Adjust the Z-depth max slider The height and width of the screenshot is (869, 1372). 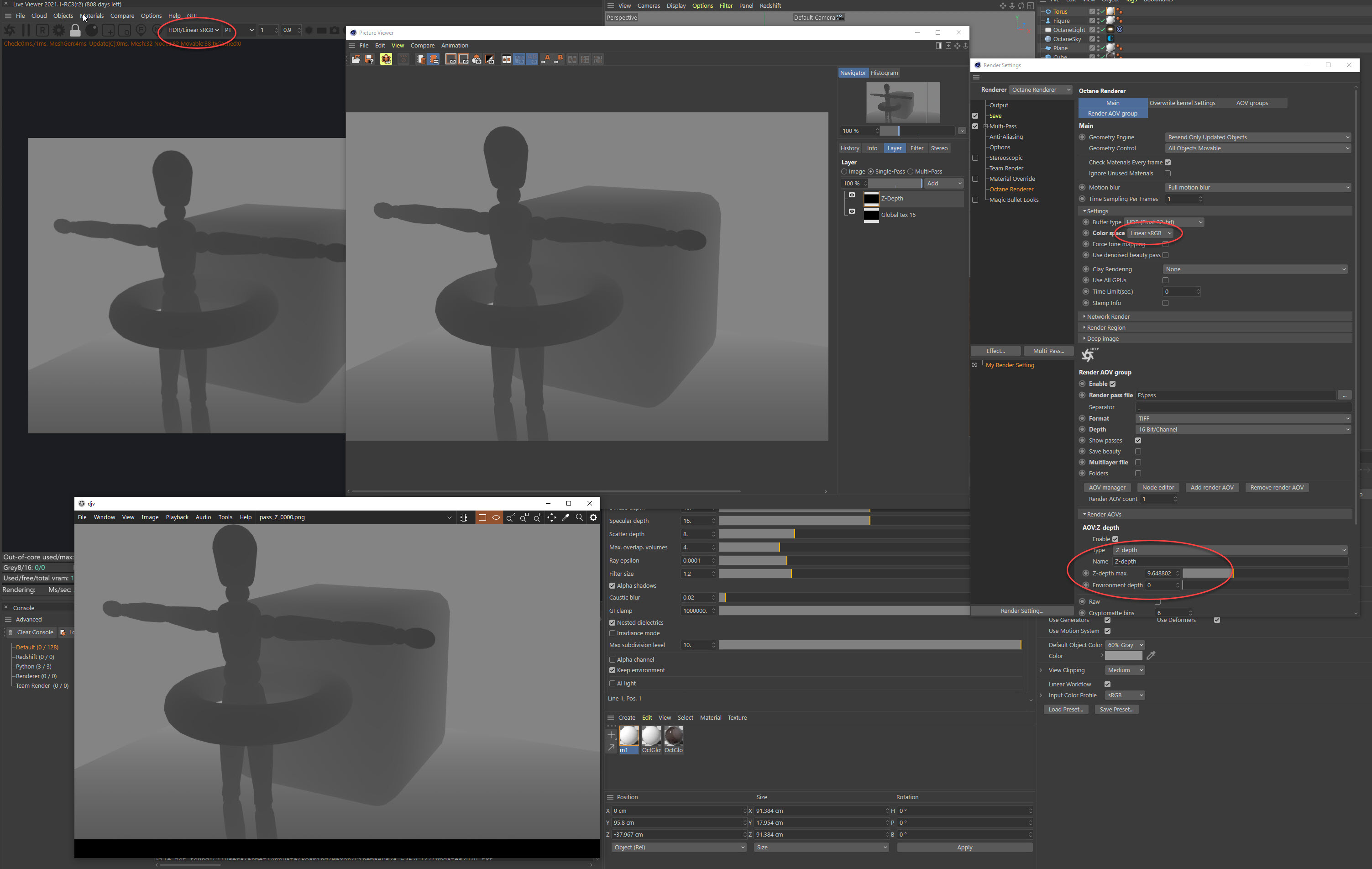(x=1232, y=574)
